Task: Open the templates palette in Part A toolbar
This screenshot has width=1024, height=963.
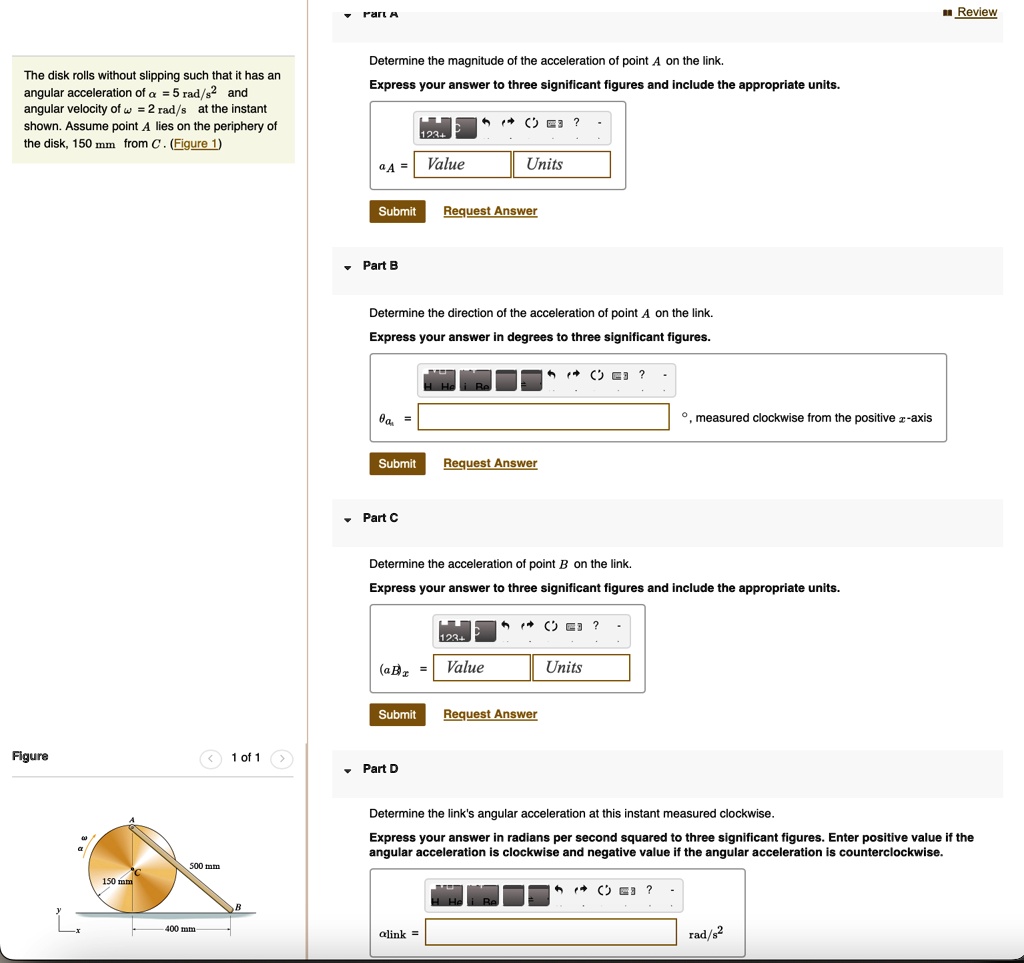Action: point(435,128)
